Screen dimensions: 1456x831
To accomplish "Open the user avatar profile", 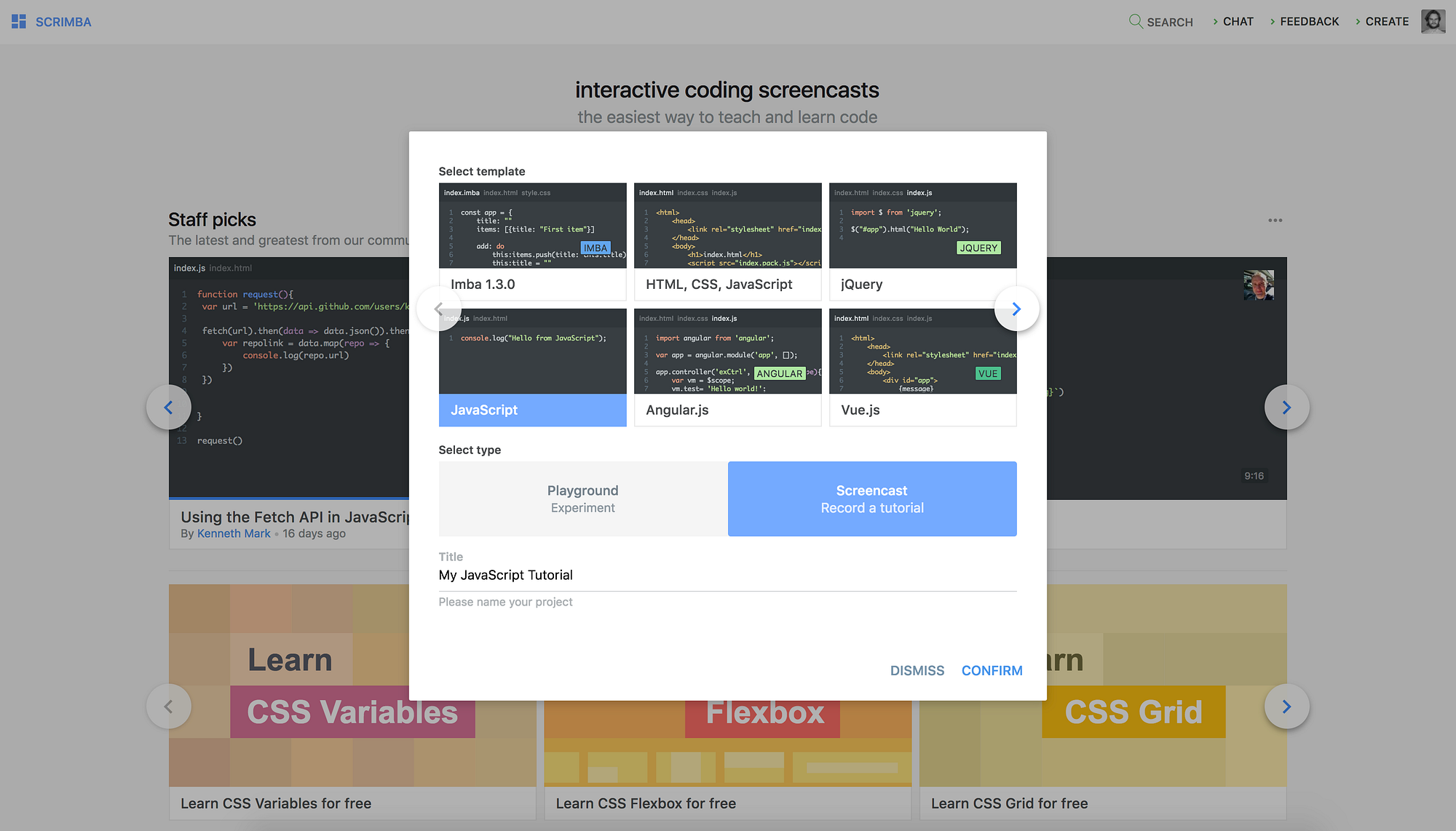I will [x=1433, y=21].
